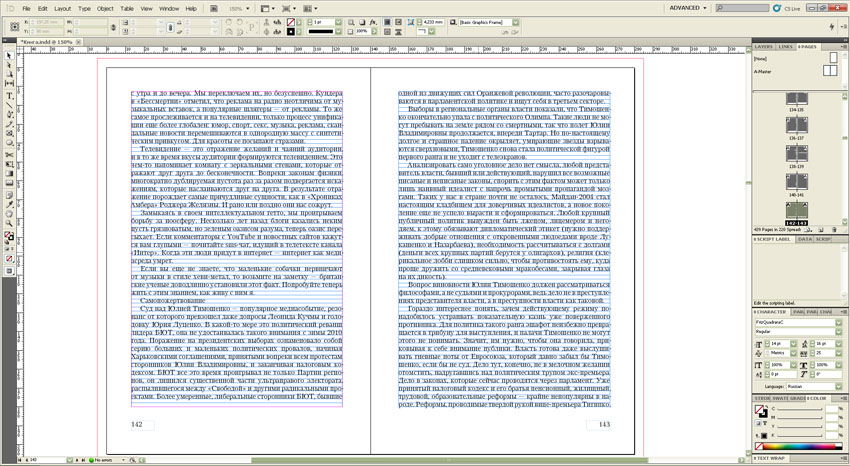This screenshot has width=850, height=466.
Task: Open leading 16 pt dropdown
Action: pyautogui.click(x=839, y=344)
